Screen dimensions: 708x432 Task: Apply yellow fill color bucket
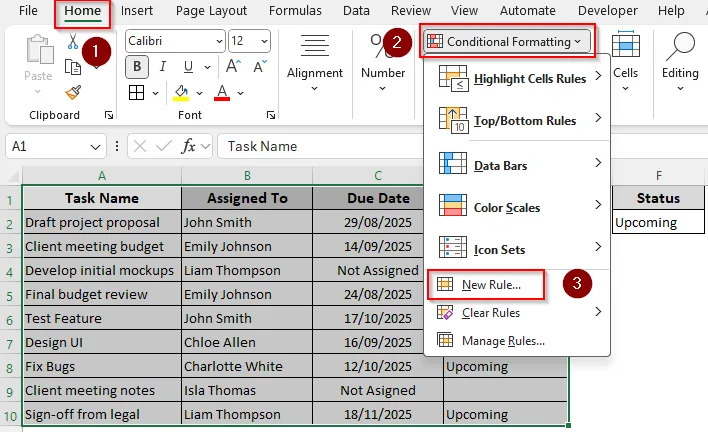[x=181, y=93]
